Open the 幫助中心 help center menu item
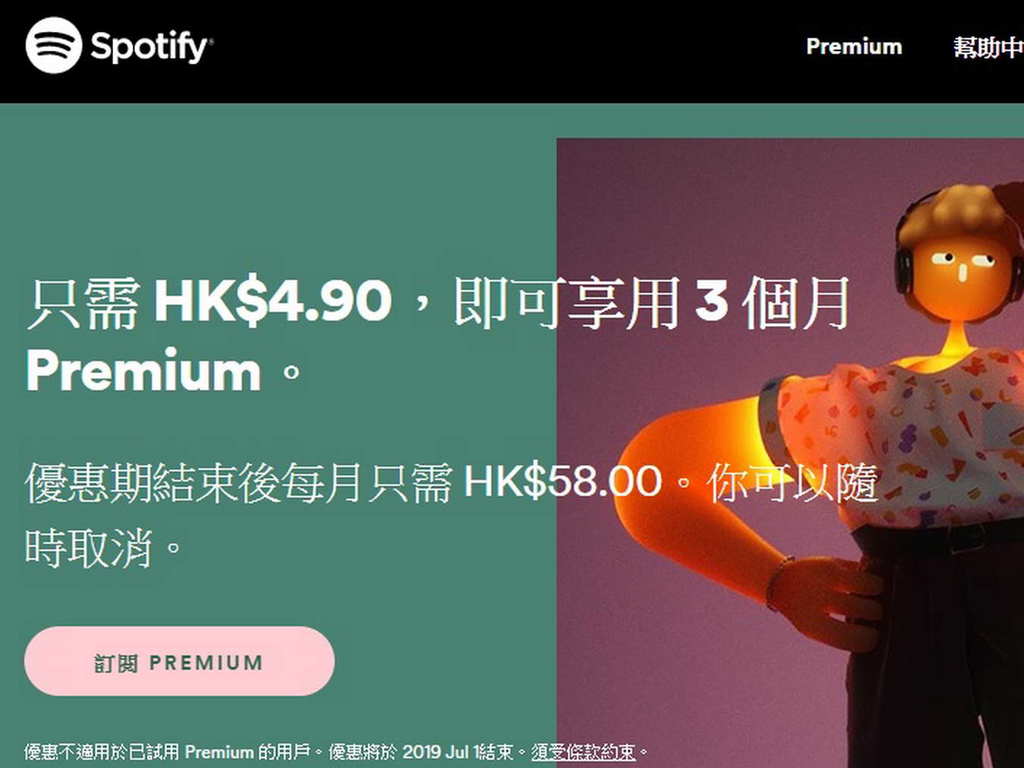 pos(988,46)
